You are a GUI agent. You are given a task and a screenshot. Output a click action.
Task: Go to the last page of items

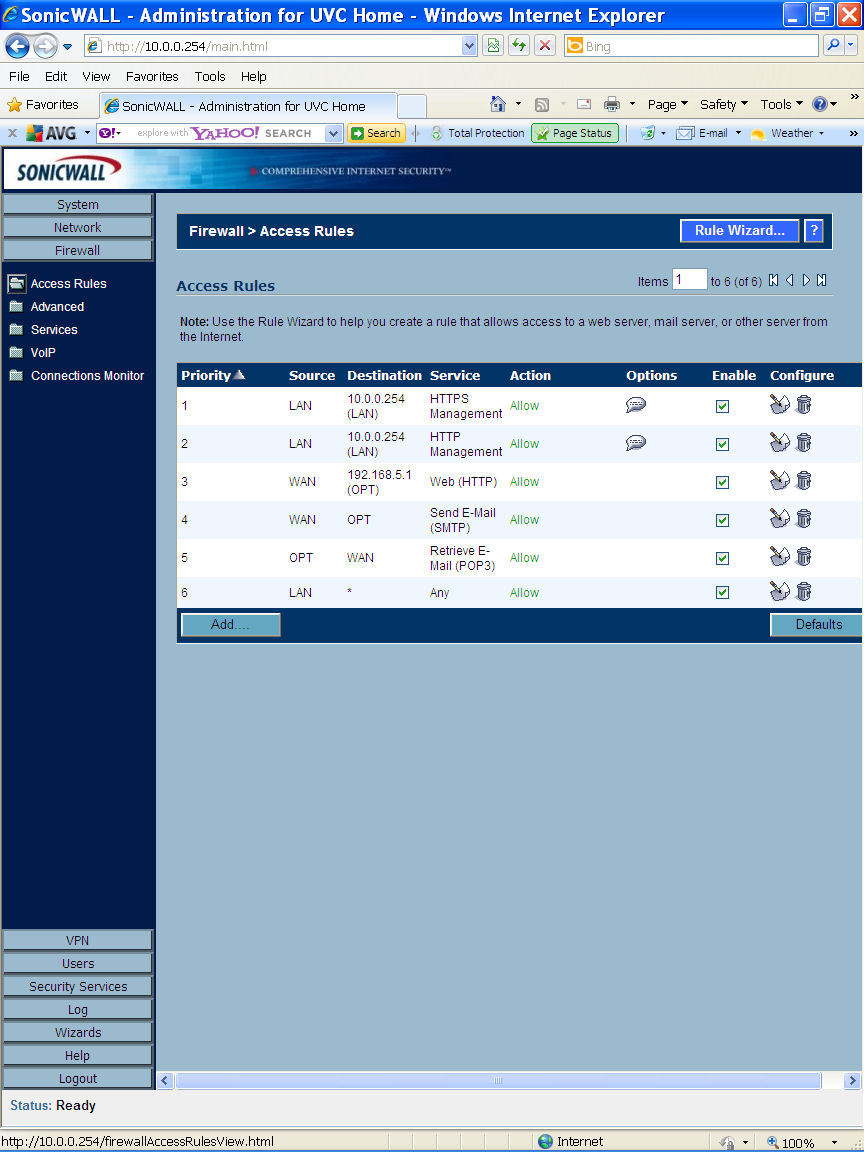coord(822,281)
